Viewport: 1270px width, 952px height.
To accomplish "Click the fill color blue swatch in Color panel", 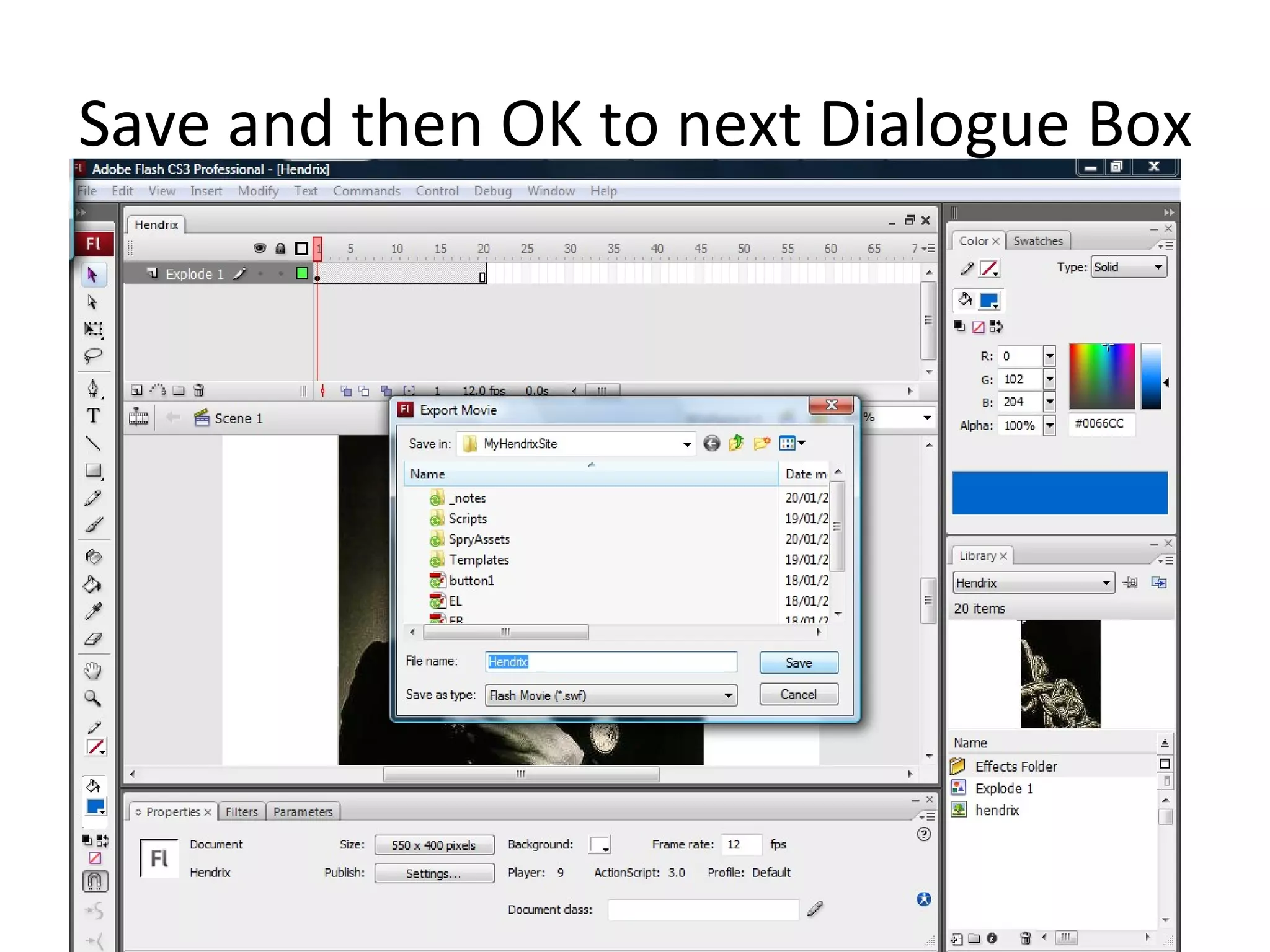I will (x=989, y=301).
